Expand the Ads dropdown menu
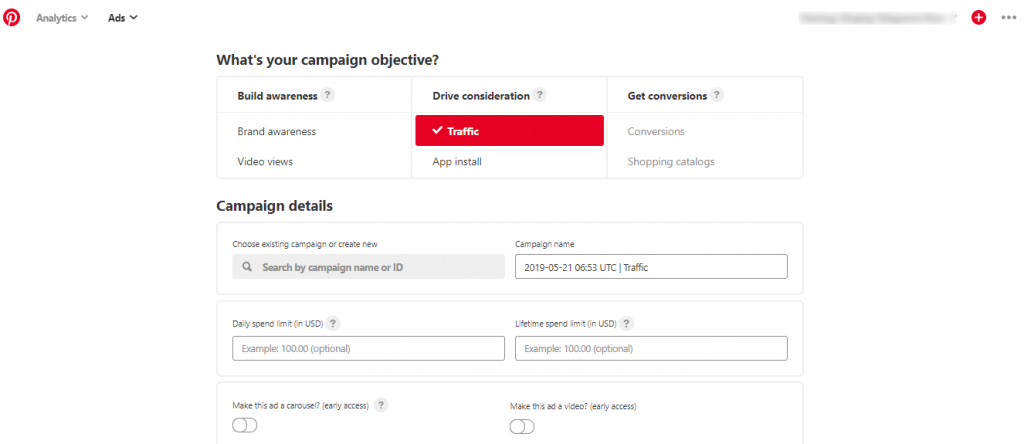This screenshot has width=1024, height=444. click(x=123, y=18)
